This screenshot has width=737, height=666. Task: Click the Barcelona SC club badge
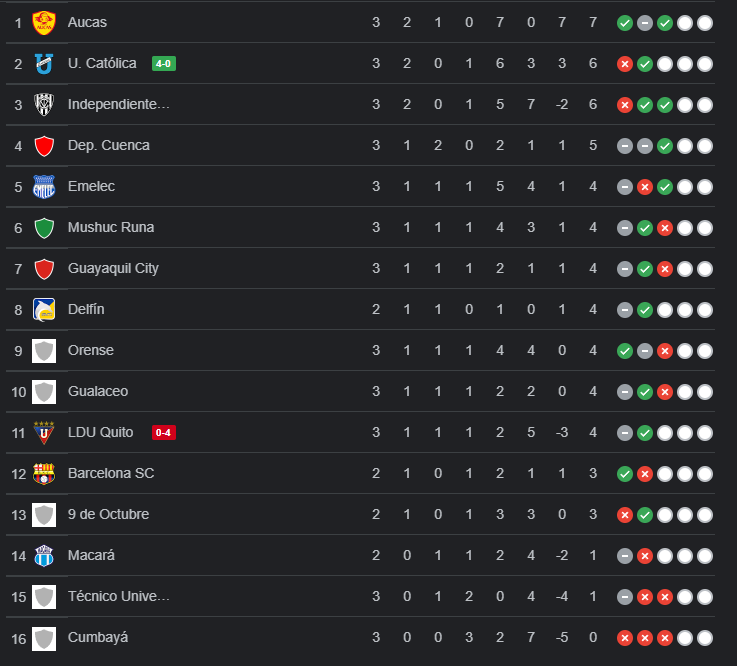tap(43, 474)
